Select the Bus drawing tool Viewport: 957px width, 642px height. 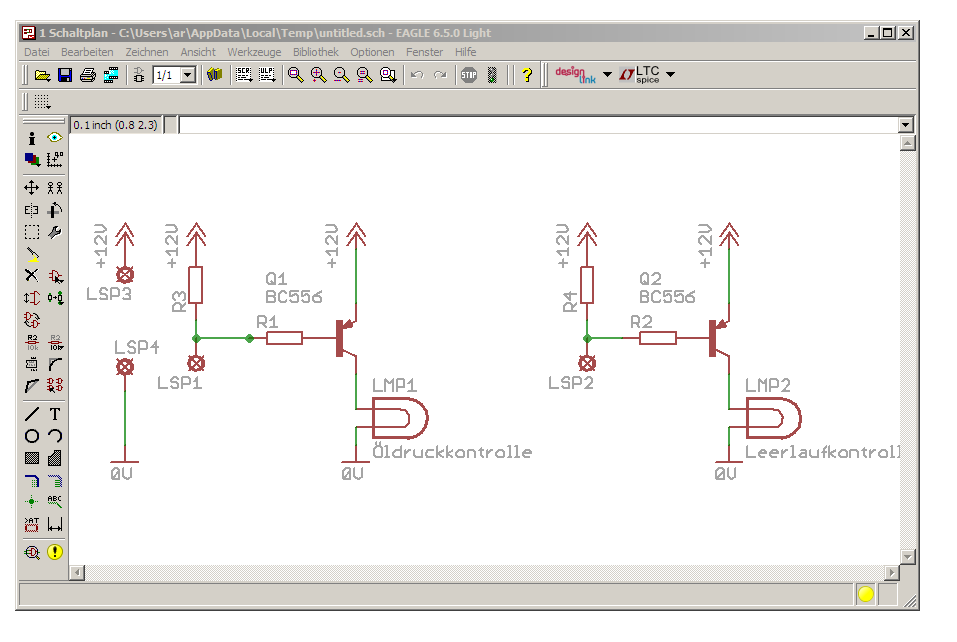tap(32, 481)
